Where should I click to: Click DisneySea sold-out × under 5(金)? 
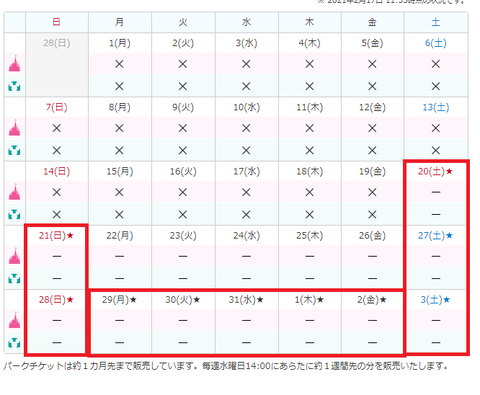point(372,86)
